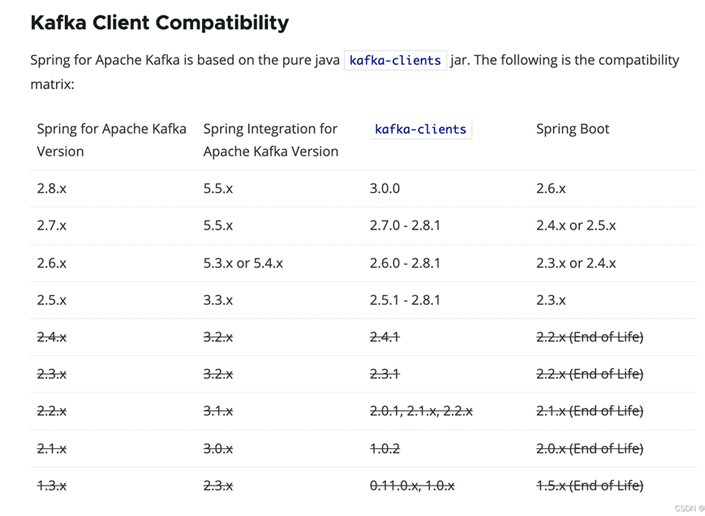Viewport: 705px width, 516px height.
Task: Click the kafka-clients code tag in the paragraph
Action: tap(395, 60)
